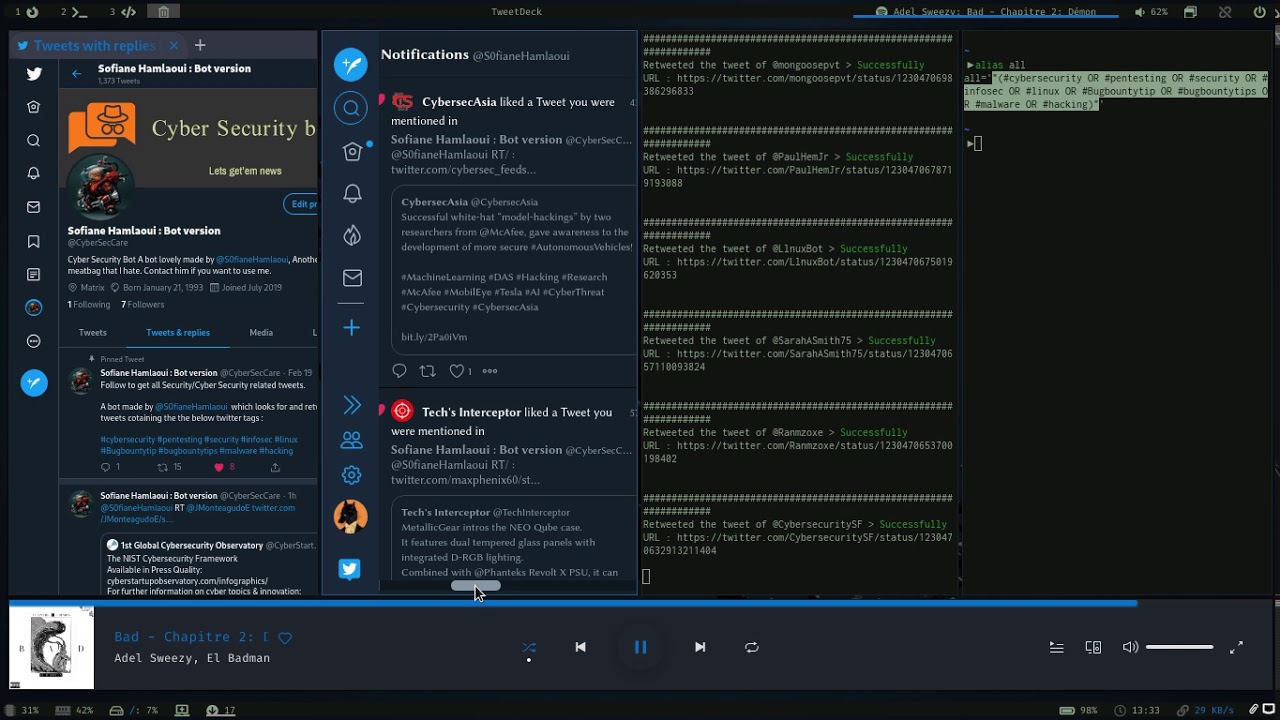Open Bookmarks icon in Twitter sidebar

click(34, 241)
